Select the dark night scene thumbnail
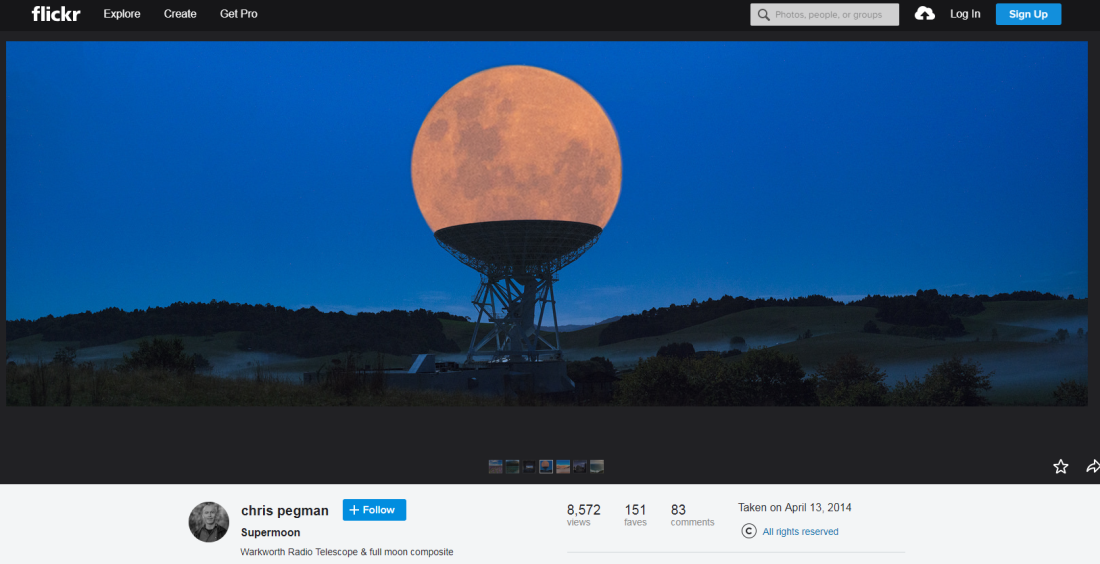The width and height of the screenshot is (1100, 564). [529, 466]
